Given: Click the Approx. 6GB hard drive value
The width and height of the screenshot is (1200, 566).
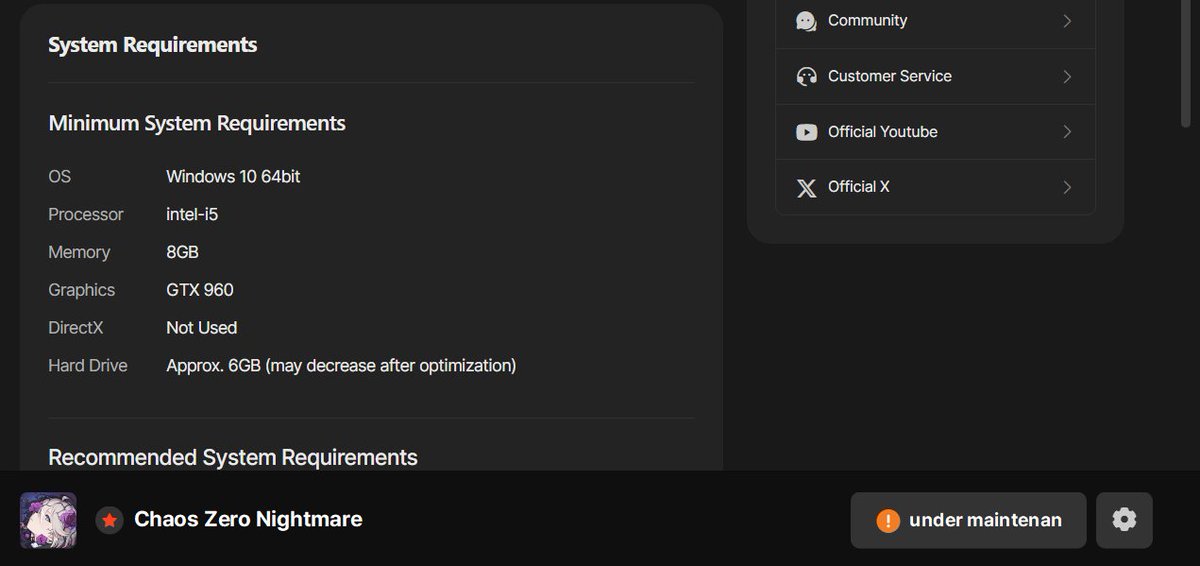Looking at the screenshot, I should pos(341,366).
